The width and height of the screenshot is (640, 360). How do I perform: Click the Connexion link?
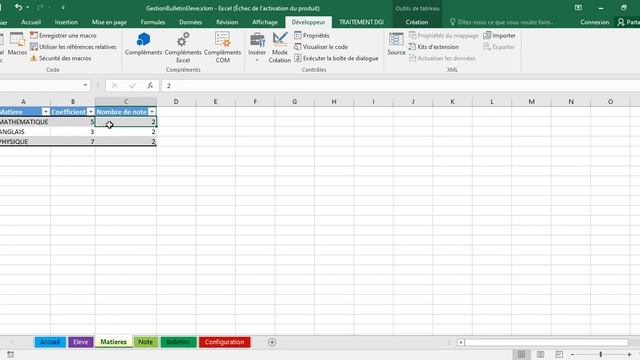(x=594, y=22)
